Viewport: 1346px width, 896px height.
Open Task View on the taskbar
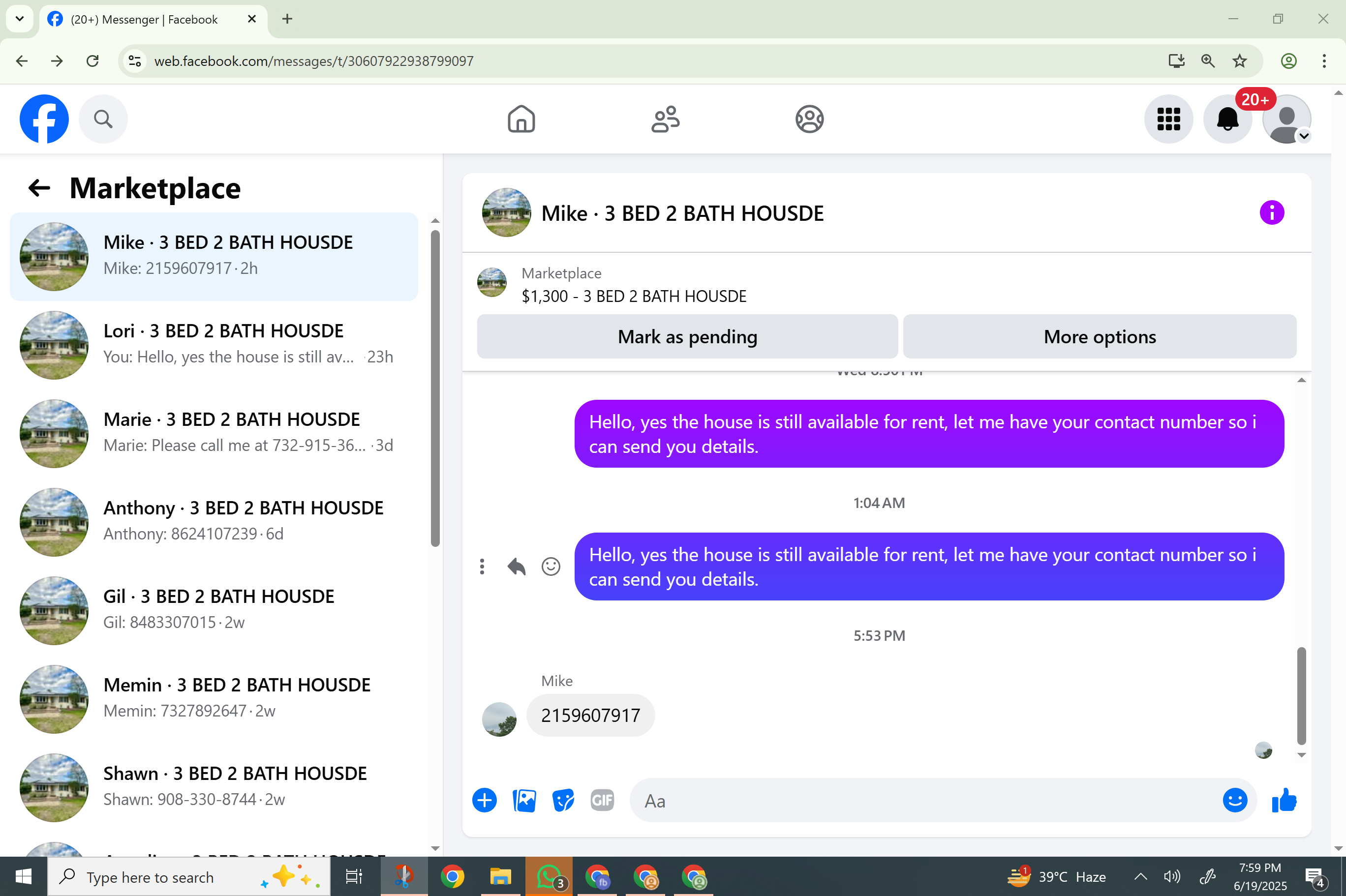point(354,876)
